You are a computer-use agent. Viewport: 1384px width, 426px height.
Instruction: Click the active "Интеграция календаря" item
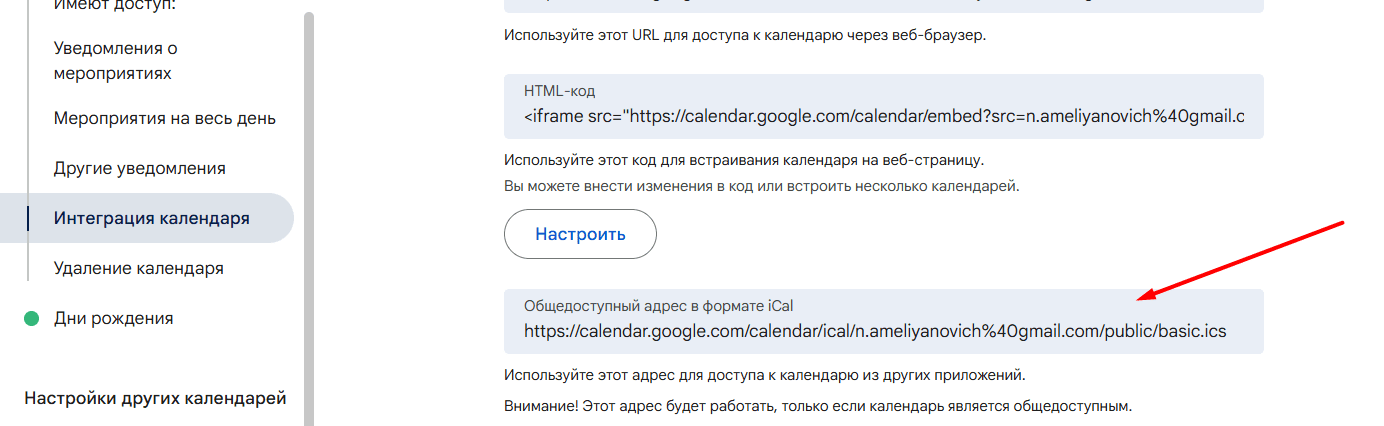point(151,218)
